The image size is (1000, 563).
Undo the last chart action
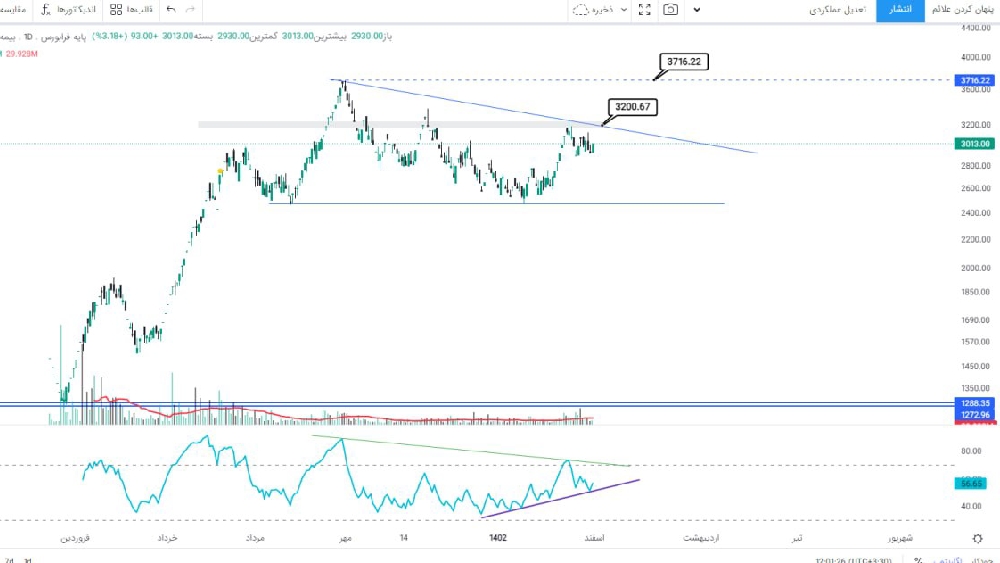tap(171, 10)
